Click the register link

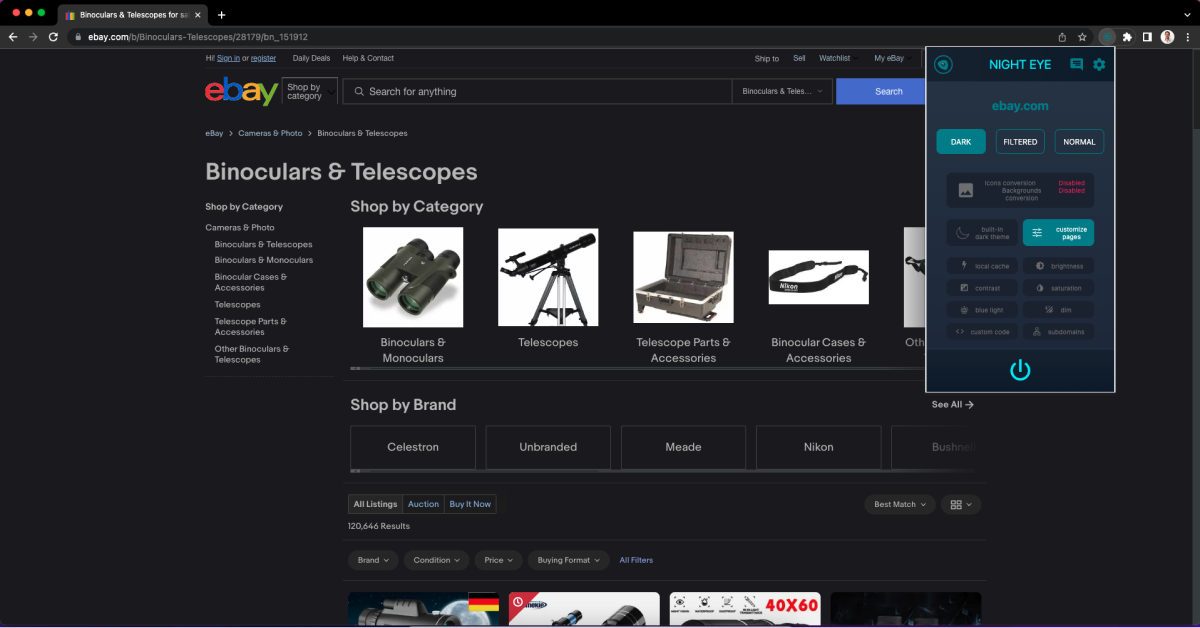263,58
